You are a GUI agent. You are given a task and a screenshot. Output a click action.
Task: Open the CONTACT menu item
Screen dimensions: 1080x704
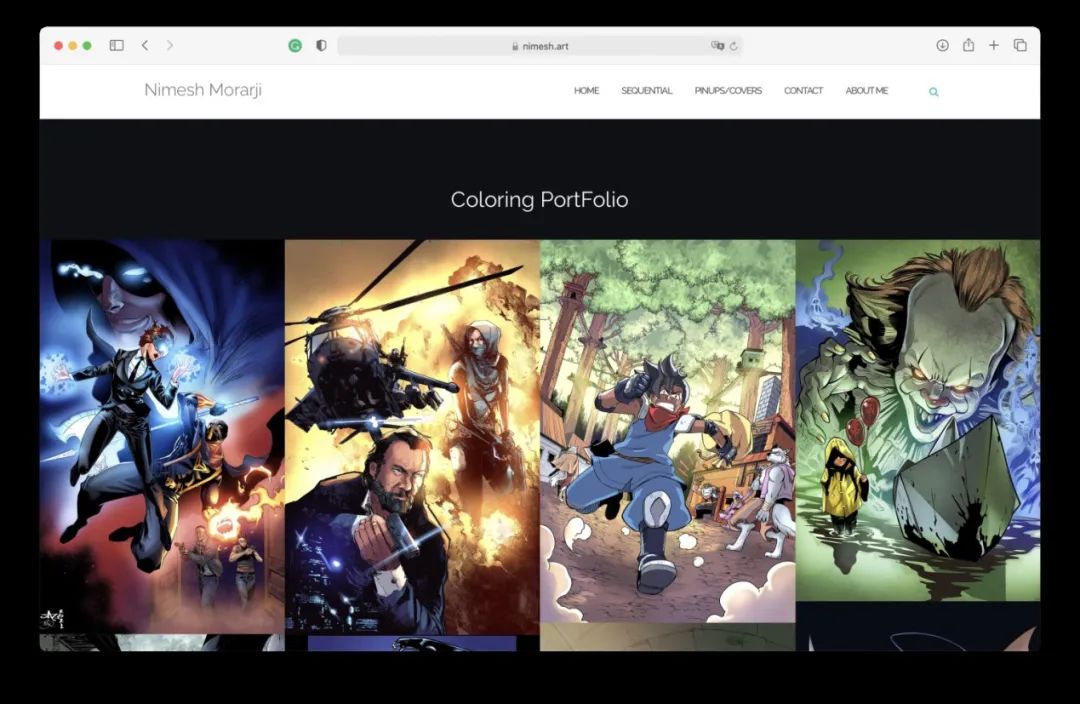click(803, 90)
